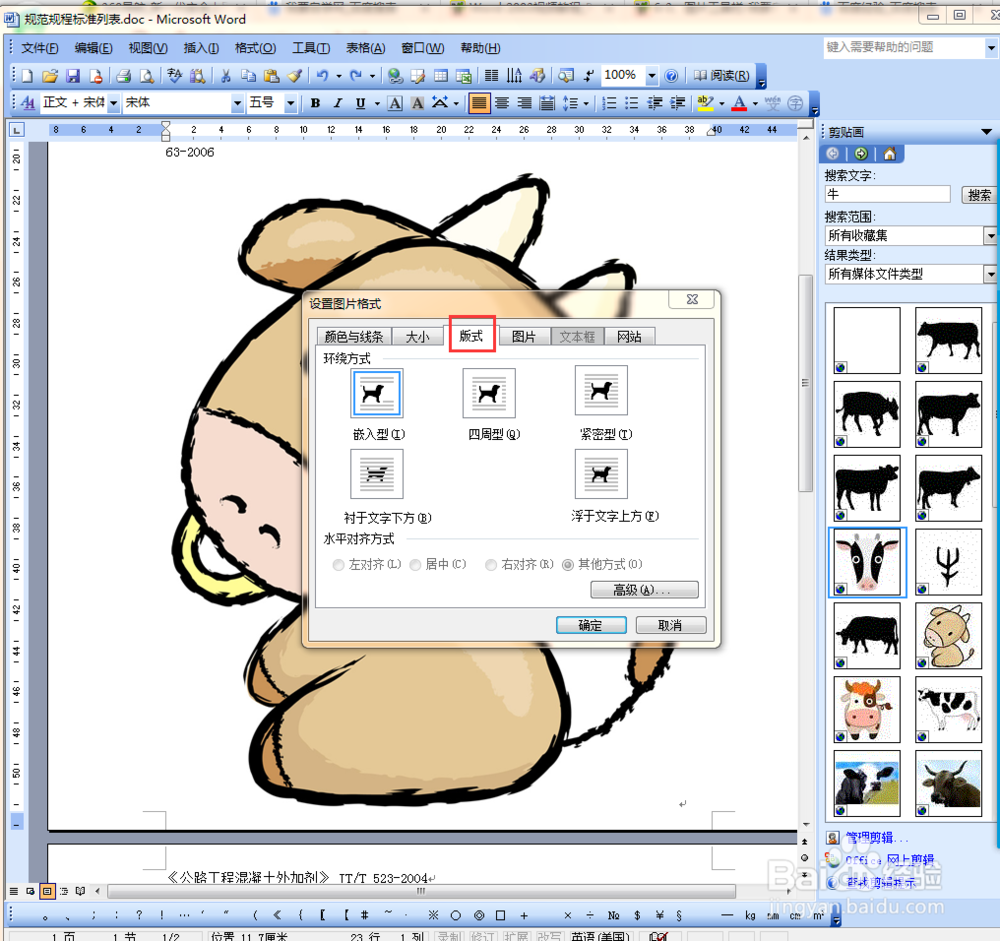1000x941 pixels.
Task: Confirm dialog with the OK button
Action: click(591, 625)
